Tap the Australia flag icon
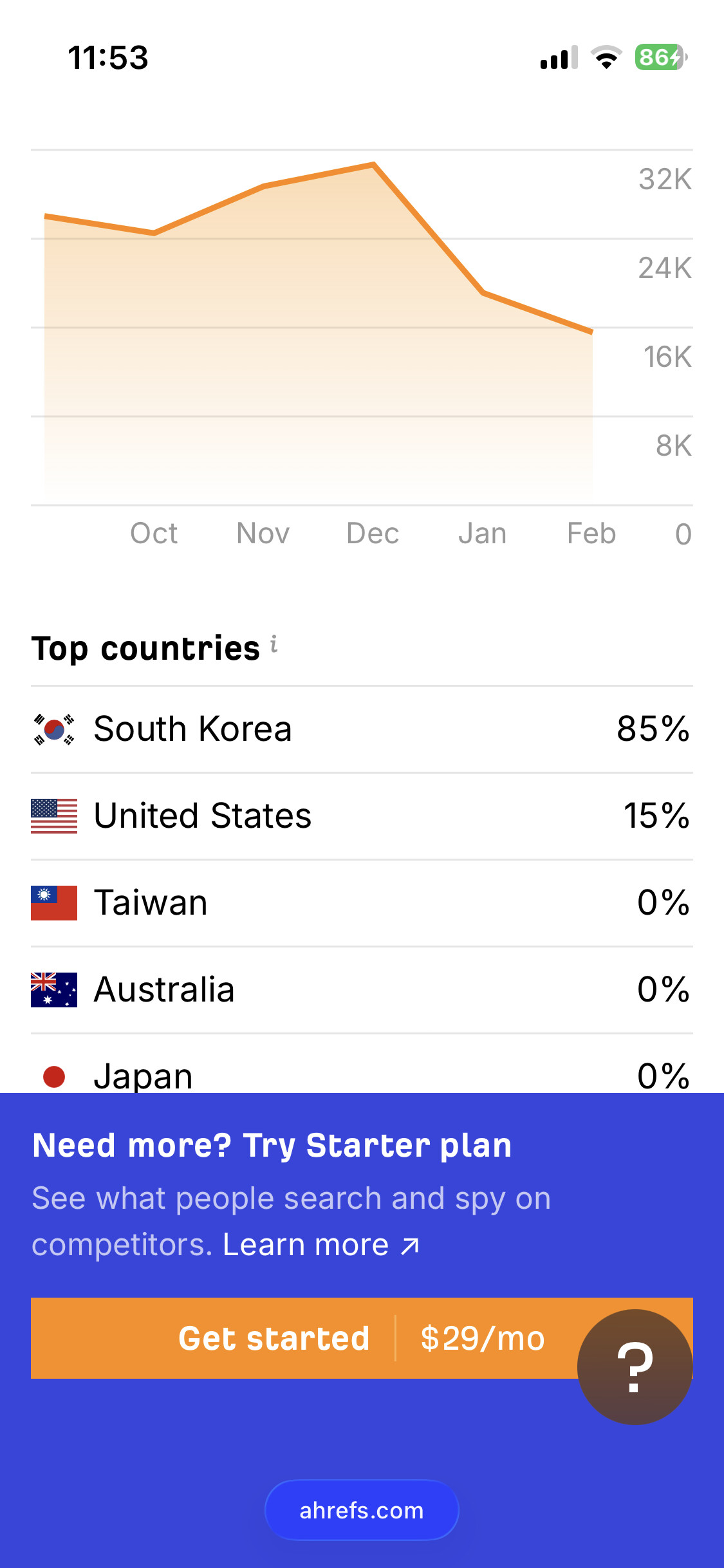 pos(54,990)
